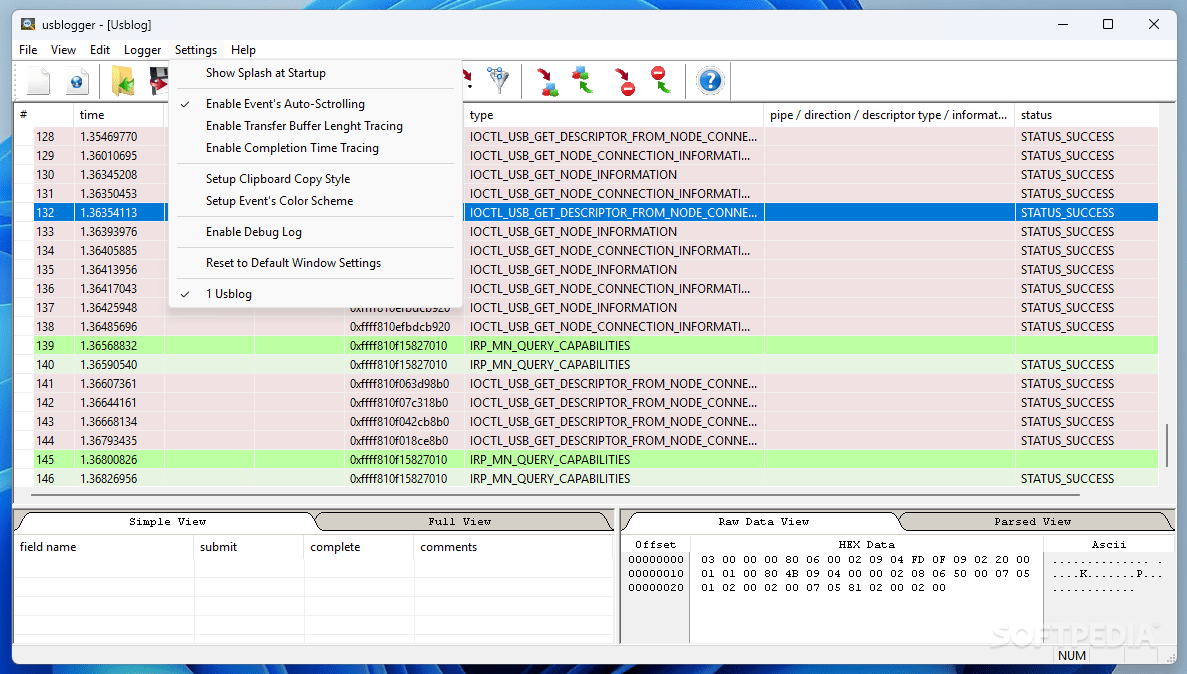Viewport: 1187px width, 674px height.
Task: Open help with the blue question mark icon
Action: [x=710, y=80]
